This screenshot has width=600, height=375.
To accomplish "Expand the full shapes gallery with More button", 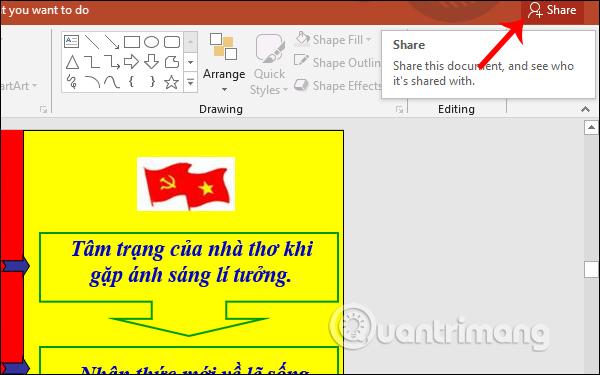I will (191, 82).
